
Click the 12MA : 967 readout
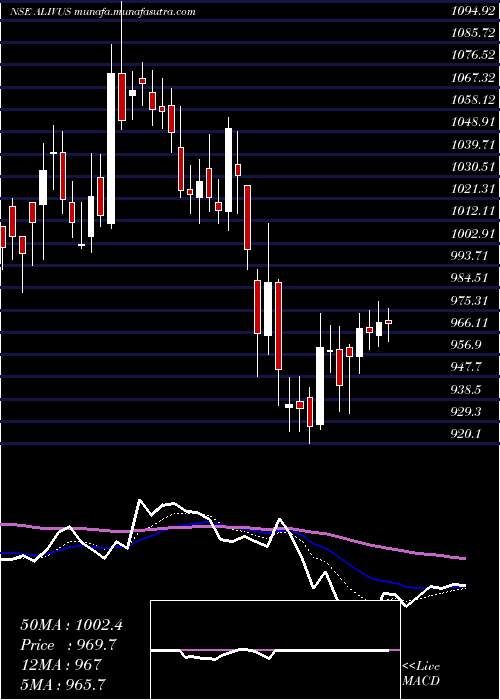point(60,665)
